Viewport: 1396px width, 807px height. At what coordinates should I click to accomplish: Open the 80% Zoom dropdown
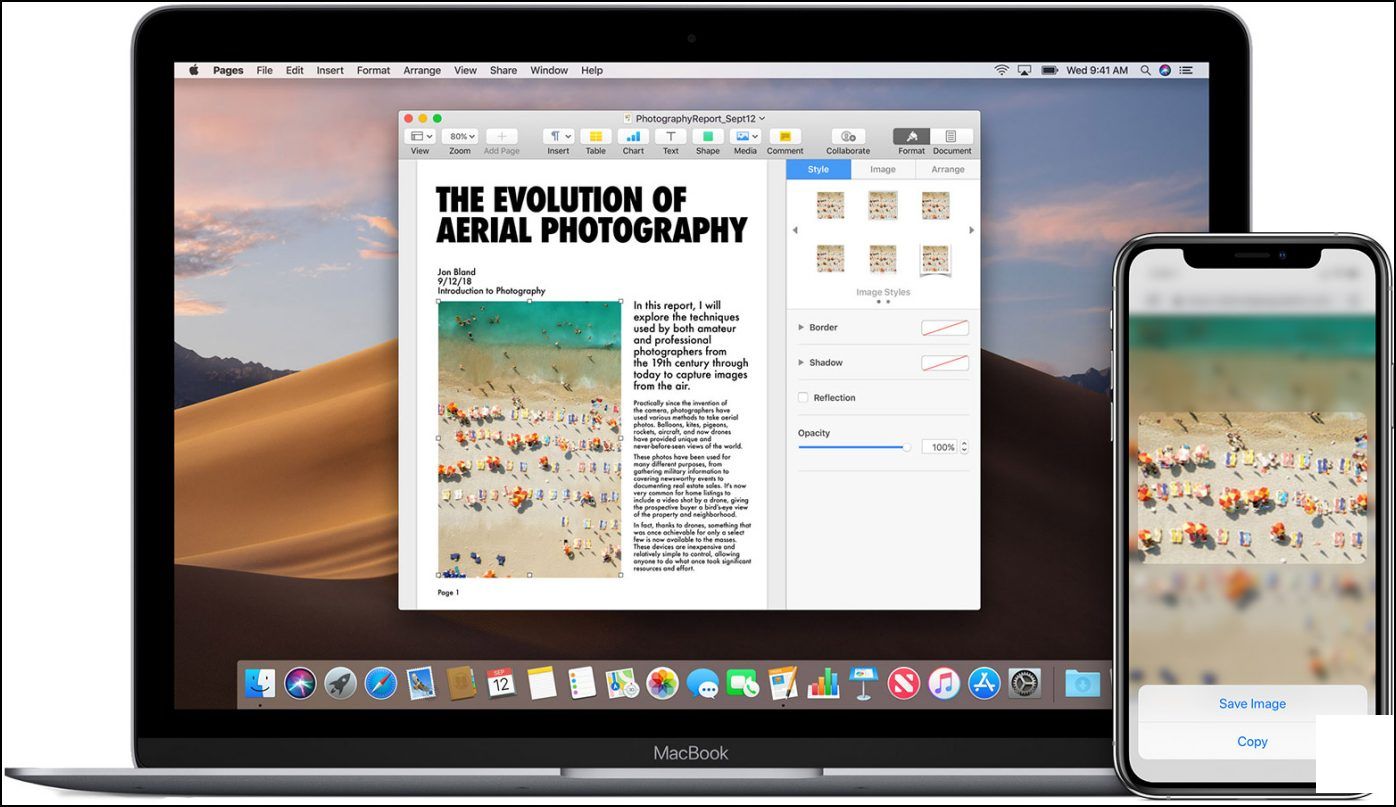point(460,136)
